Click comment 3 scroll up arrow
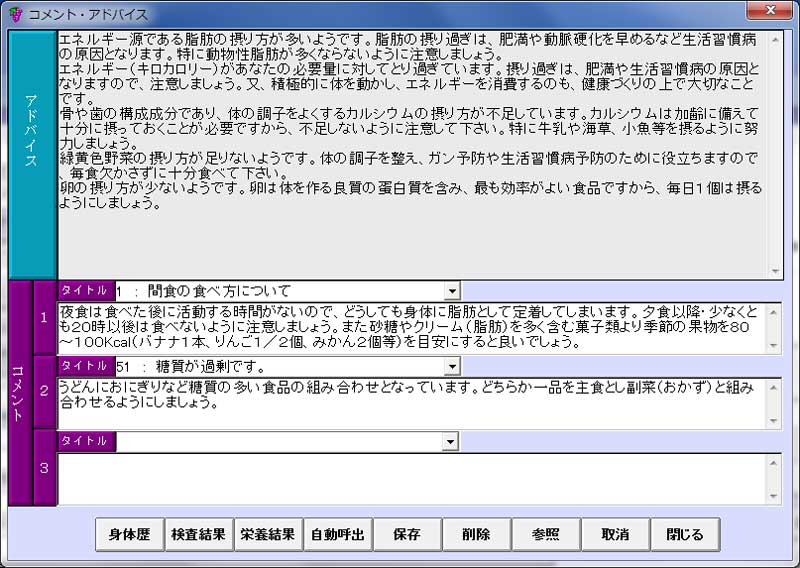Viewport: 800px width, 568px height. click(773, 462)
